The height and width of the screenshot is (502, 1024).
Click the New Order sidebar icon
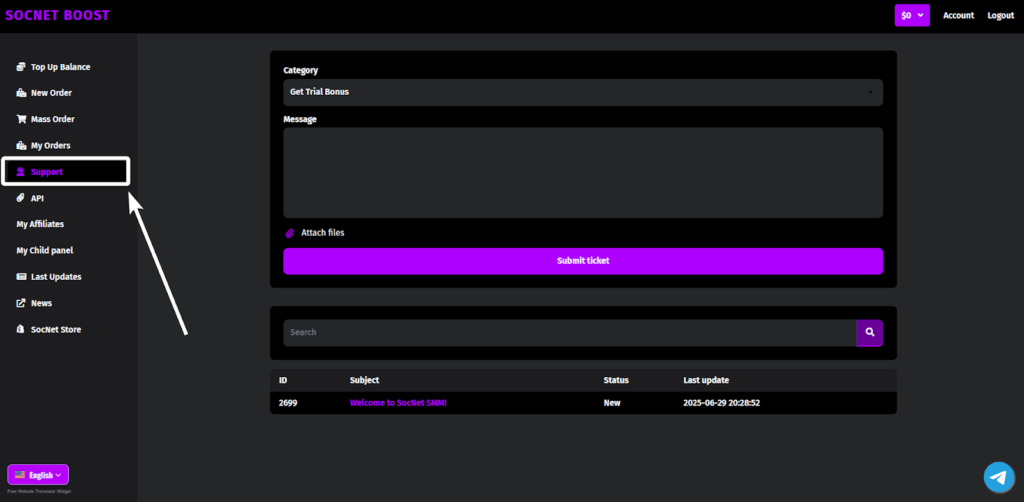21,93
